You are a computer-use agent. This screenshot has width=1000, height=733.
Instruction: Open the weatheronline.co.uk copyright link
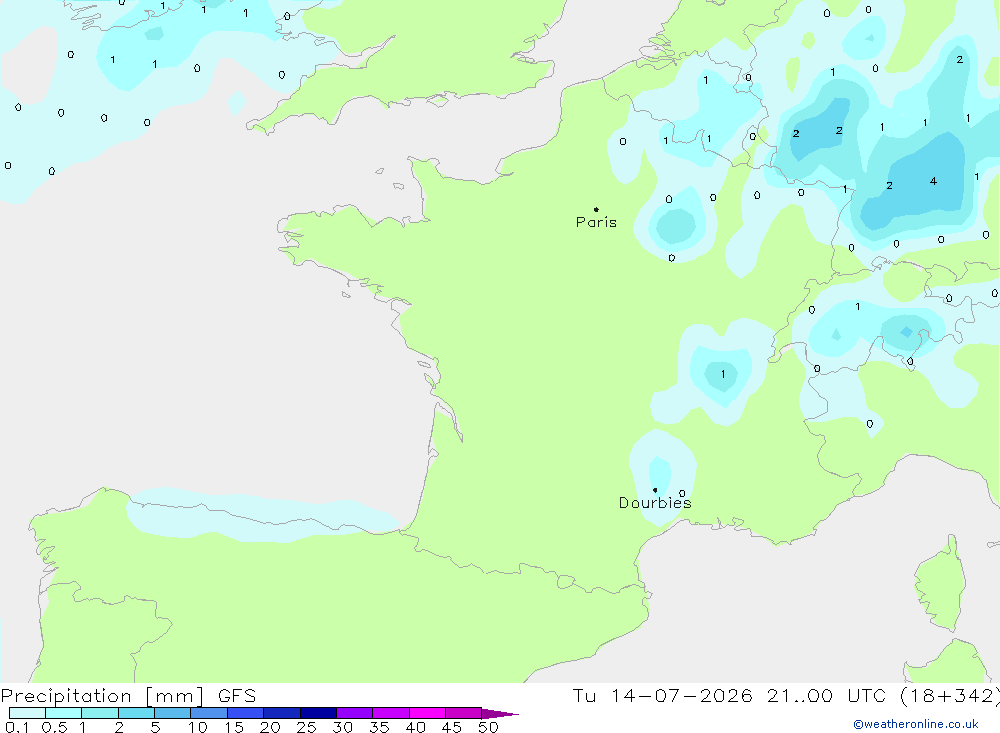pos(916,724)
